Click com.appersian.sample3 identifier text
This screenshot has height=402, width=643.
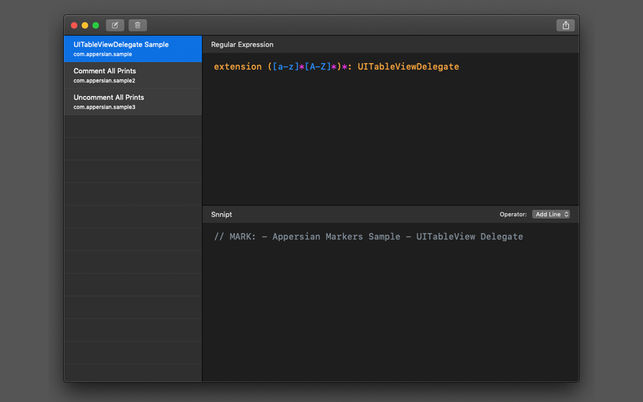pos(104,107)
